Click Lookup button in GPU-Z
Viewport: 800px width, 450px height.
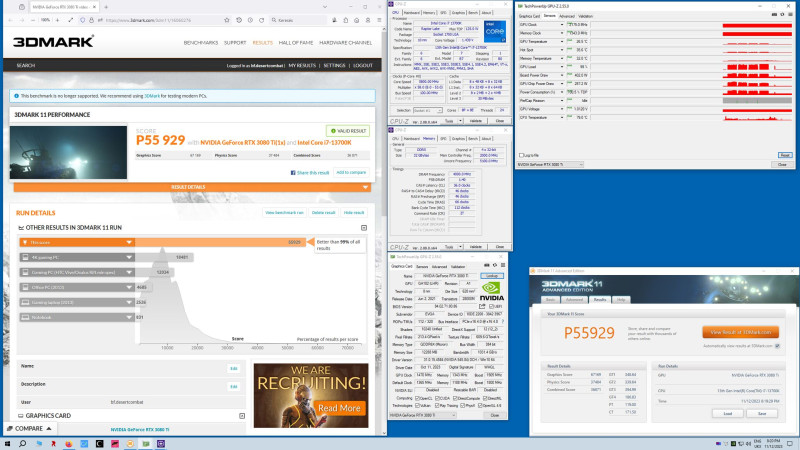tap(492, 276)
